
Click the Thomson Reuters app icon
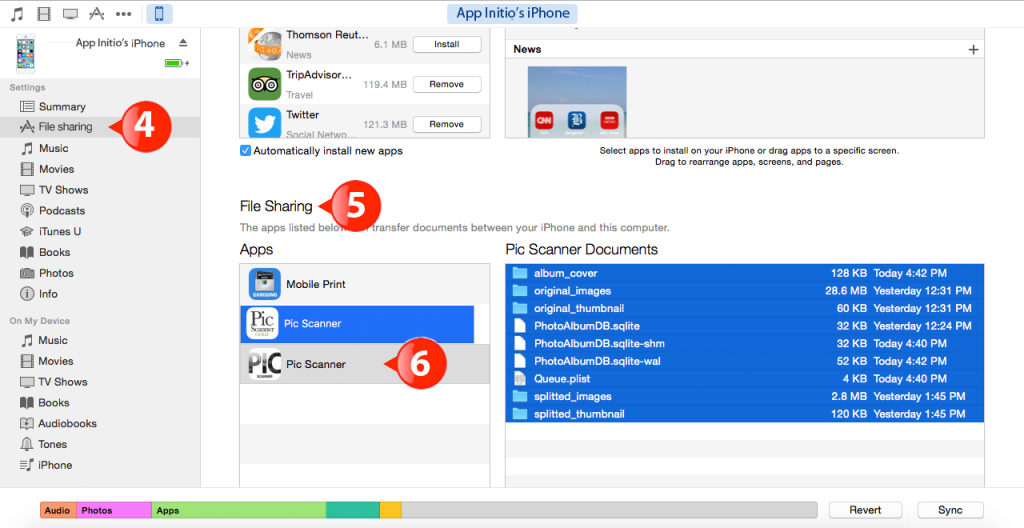(264, 44)
